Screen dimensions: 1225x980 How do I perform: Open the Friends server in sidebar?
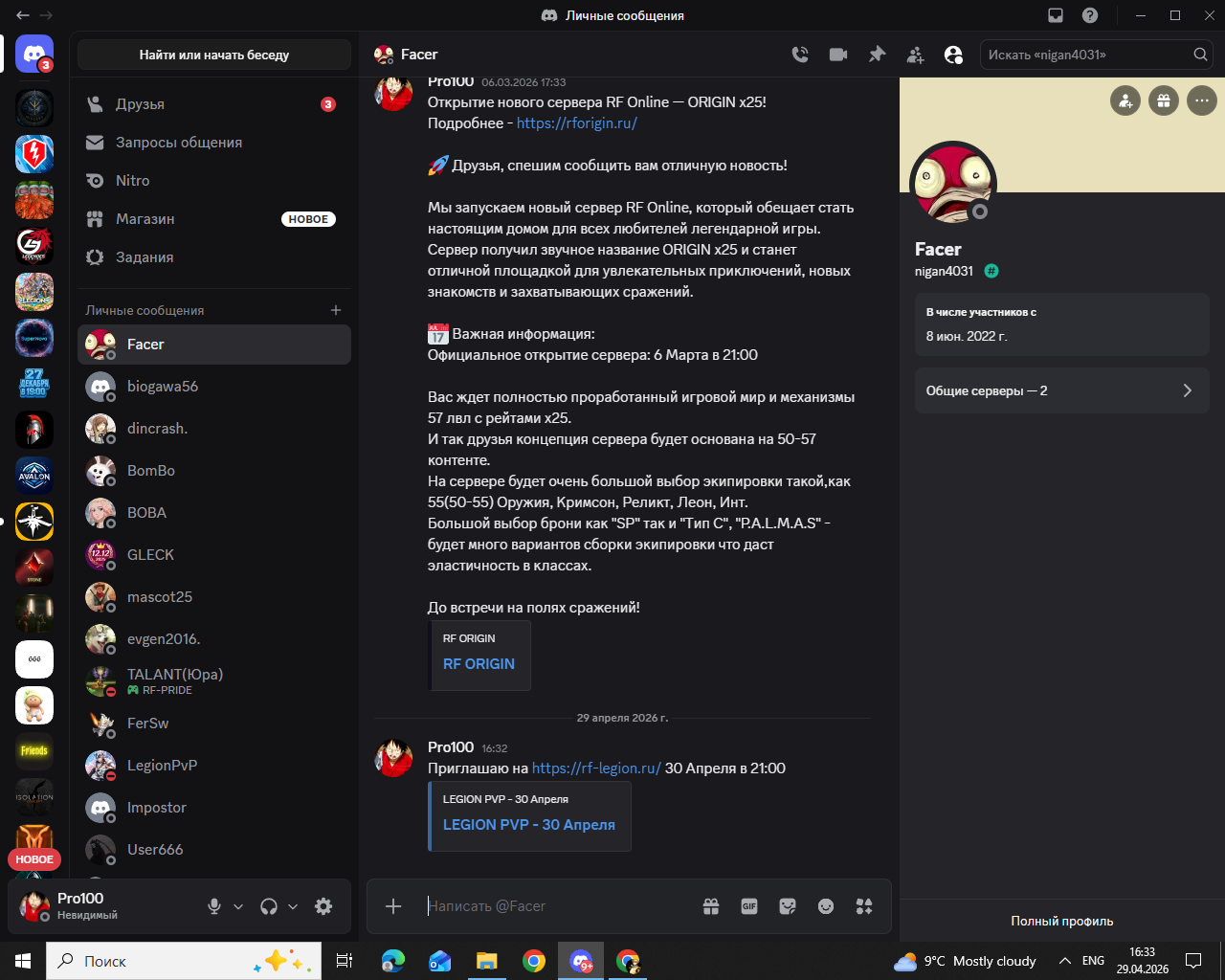(34, 751)
